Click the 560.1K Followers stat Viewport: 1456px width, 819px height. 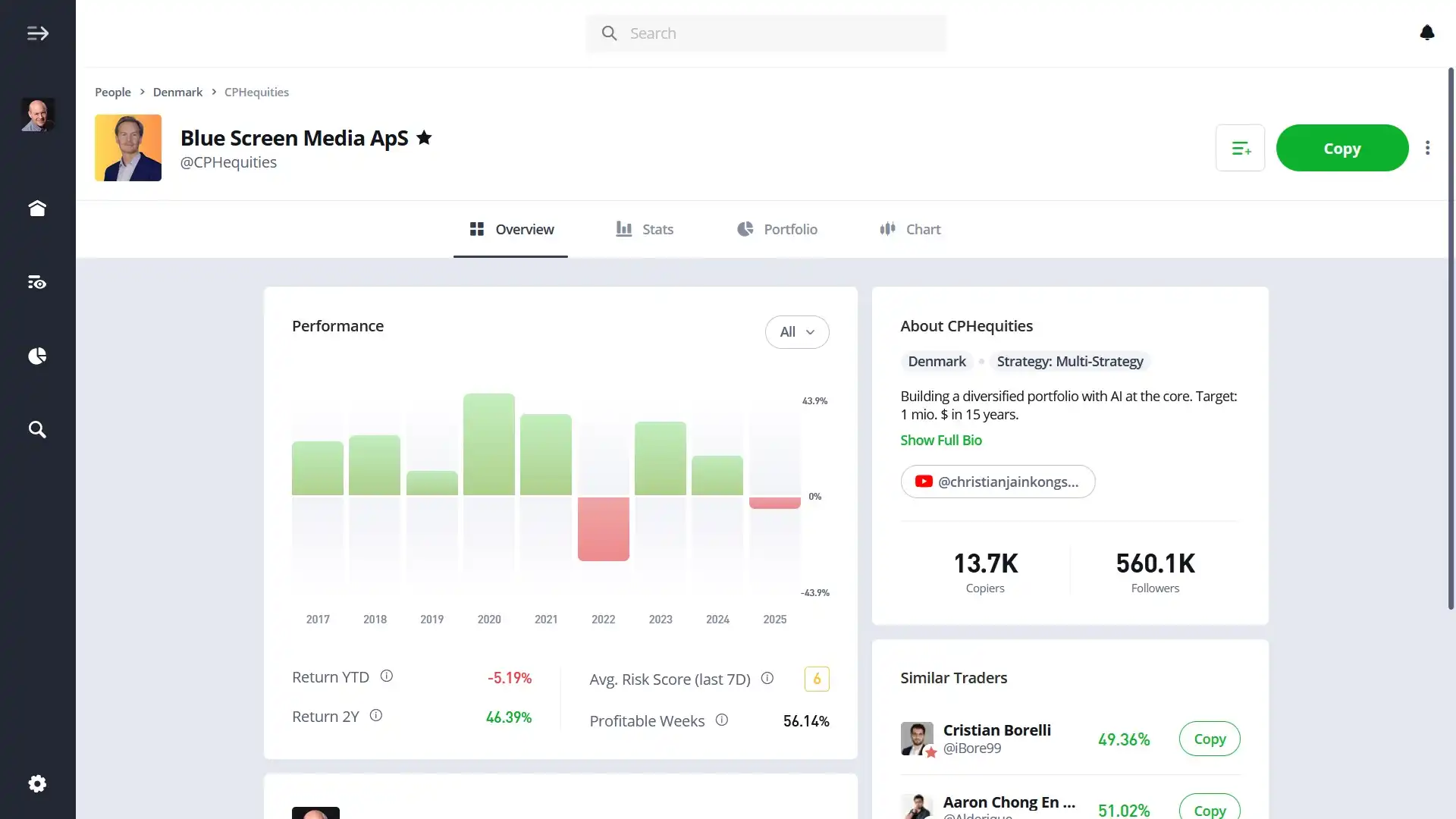pos(1155,572)
